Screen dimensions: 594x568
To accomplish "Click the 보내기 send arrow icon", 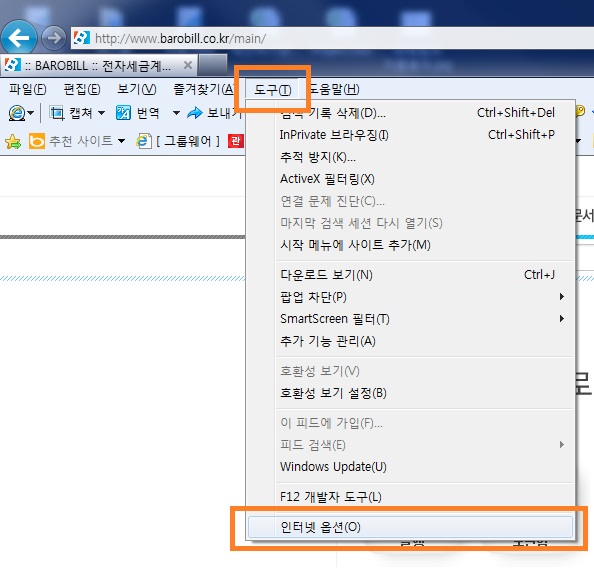I will pyautogui.click(x=195, y=113).
